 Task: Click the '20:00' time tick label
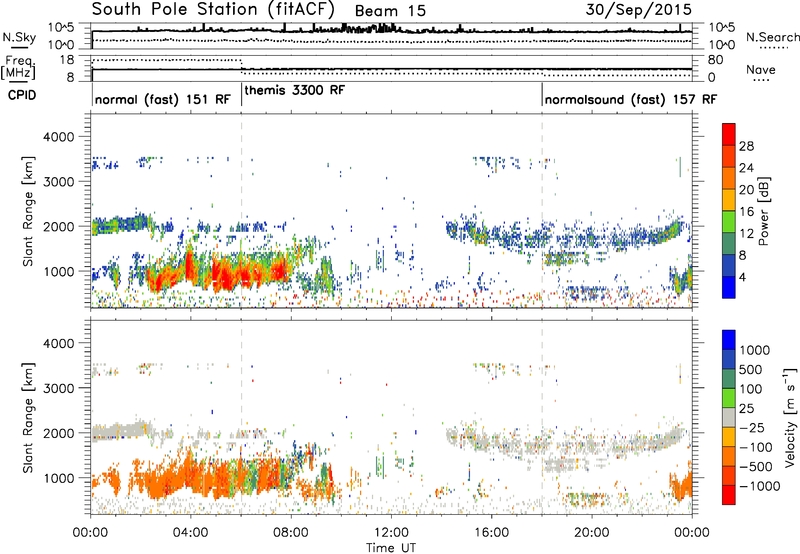pyautogui.click(x=591, y=533)
